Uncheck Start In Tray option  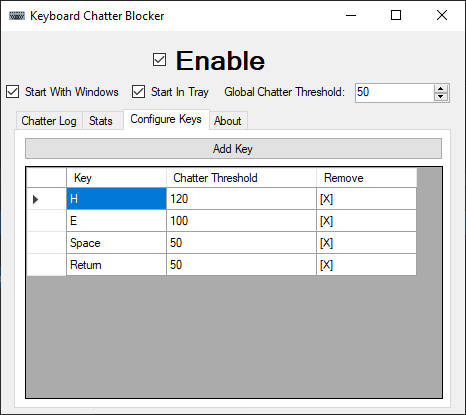pos(138,92)
